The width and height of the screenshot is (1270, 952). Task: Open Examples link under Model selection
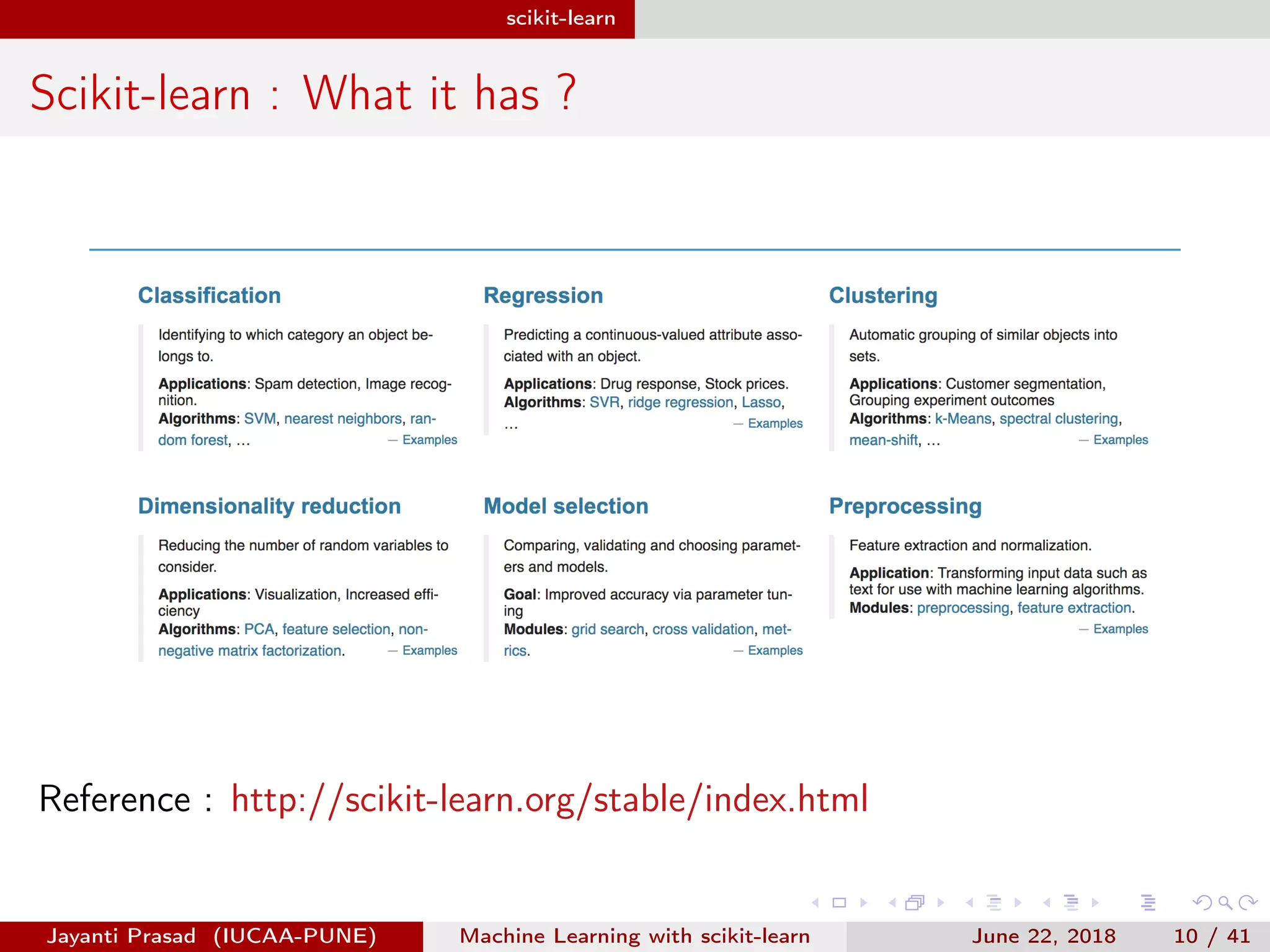tap(775, 651)
